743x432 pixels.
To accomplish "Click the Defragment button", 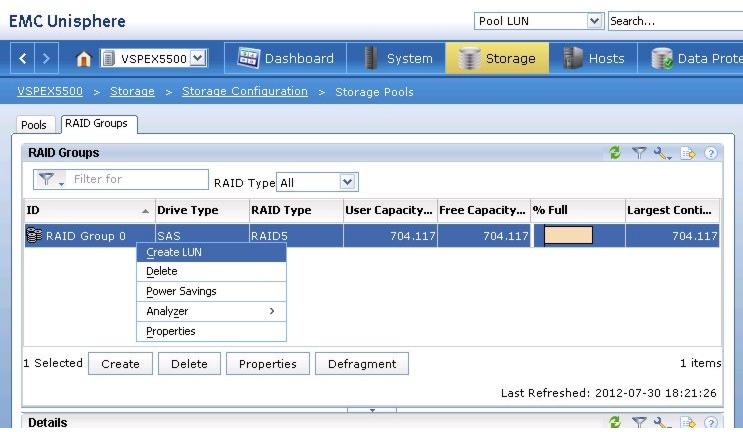I will pos(362,364).
